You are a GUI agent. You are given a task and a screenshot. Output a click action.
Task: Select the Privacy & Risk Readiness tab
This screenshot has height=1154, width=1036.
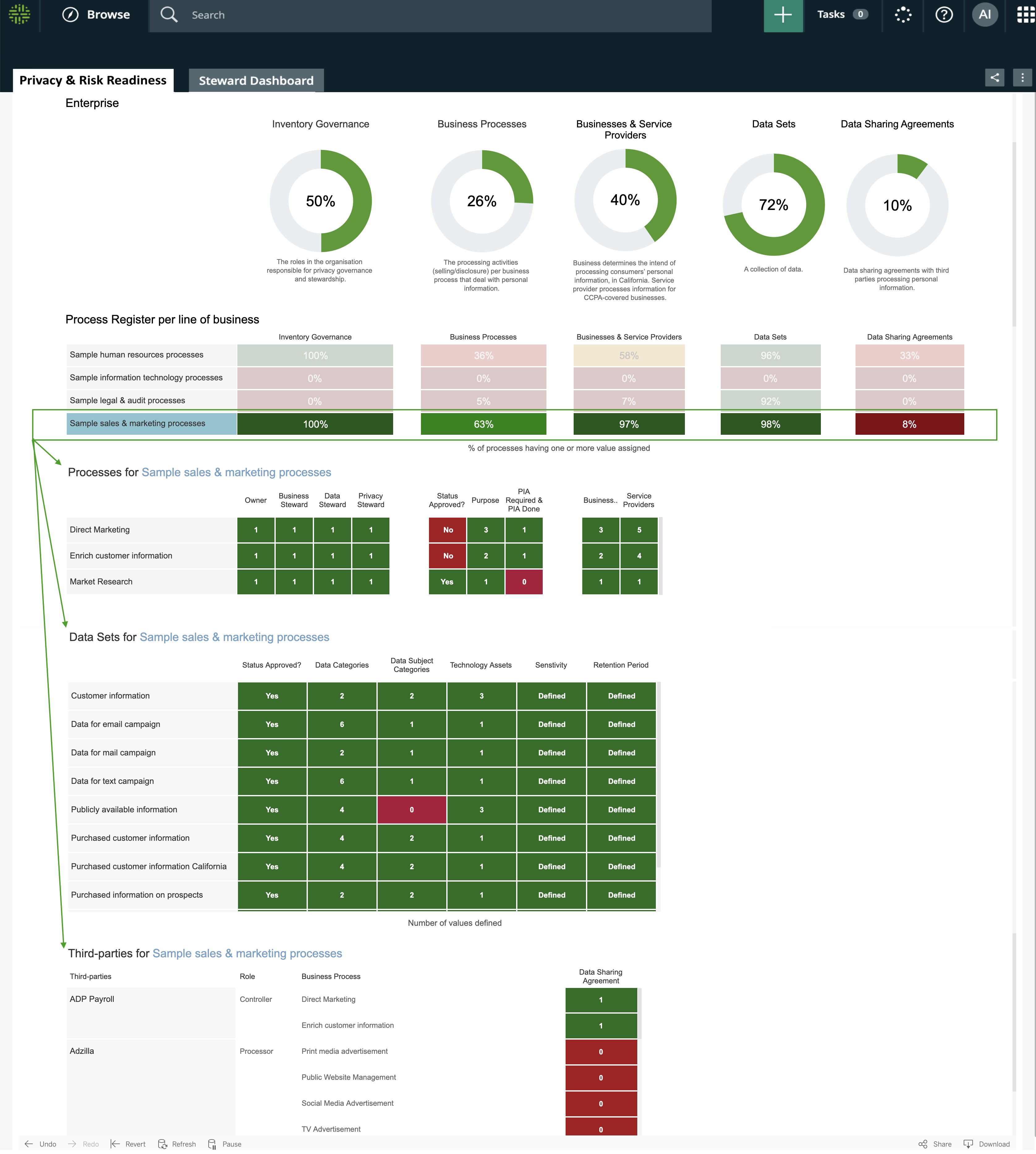93,80
